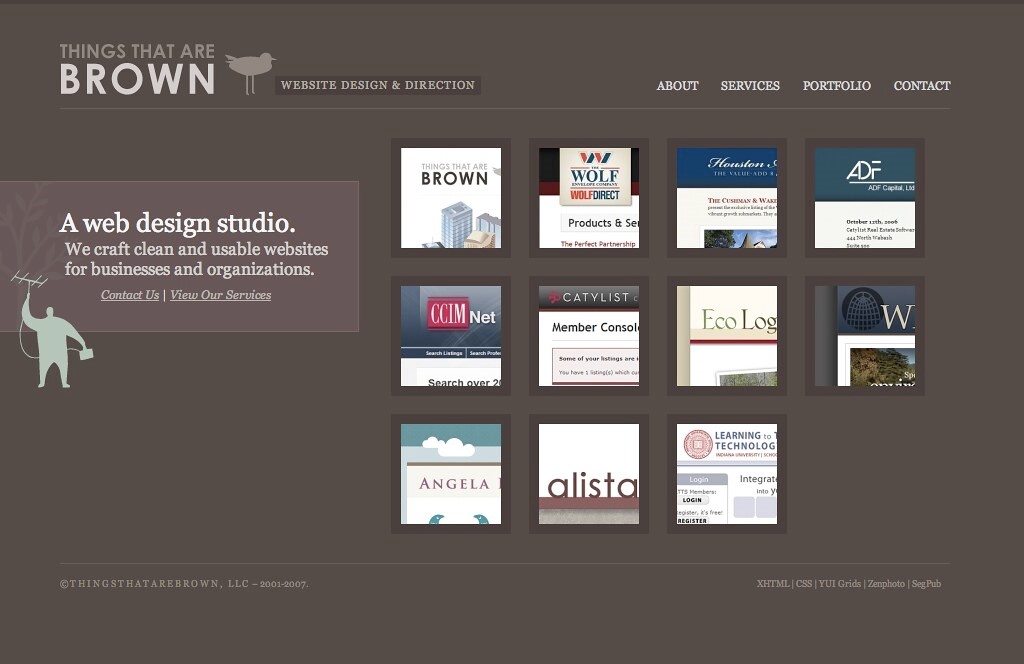
Task: Open the YUI Grids footer link
Action: click(839, 584)
